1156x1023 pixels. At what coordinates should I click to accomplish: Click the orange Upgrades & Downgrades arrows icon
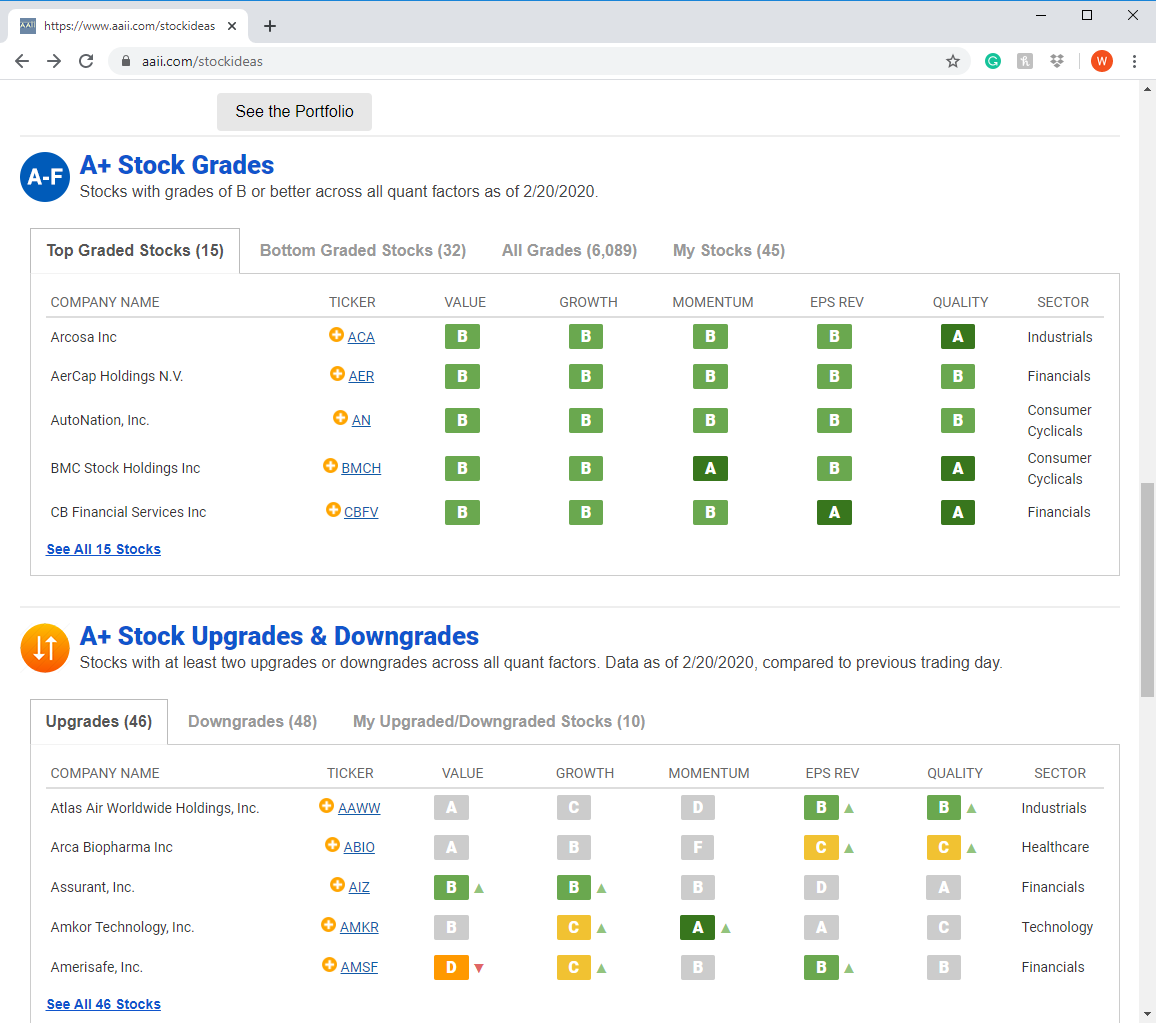(x=45, y=648)
